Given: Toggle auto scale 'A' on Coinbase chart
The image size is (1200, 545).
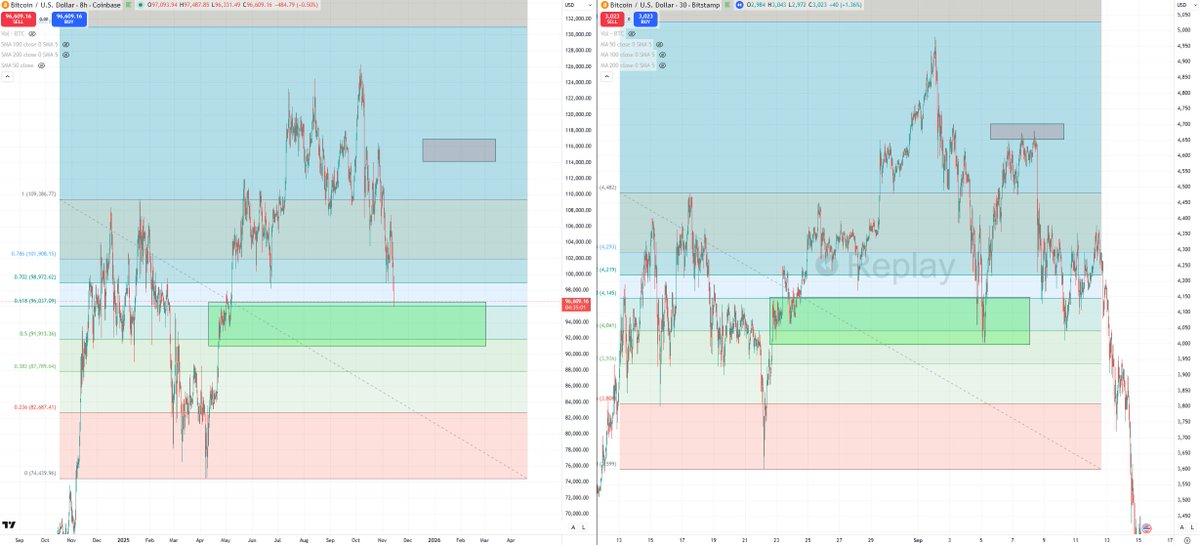Looking at the screenshot, I should [573, 527].
